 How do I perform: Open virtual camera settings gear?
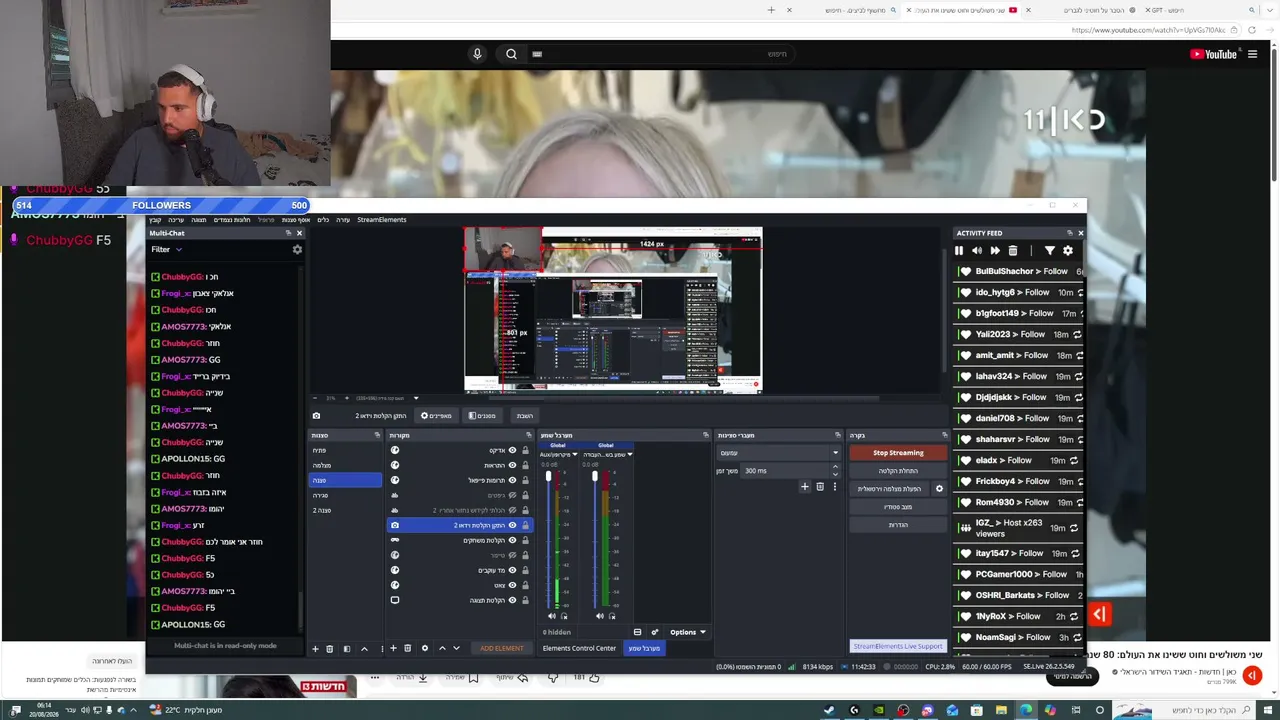pos(938,489)
